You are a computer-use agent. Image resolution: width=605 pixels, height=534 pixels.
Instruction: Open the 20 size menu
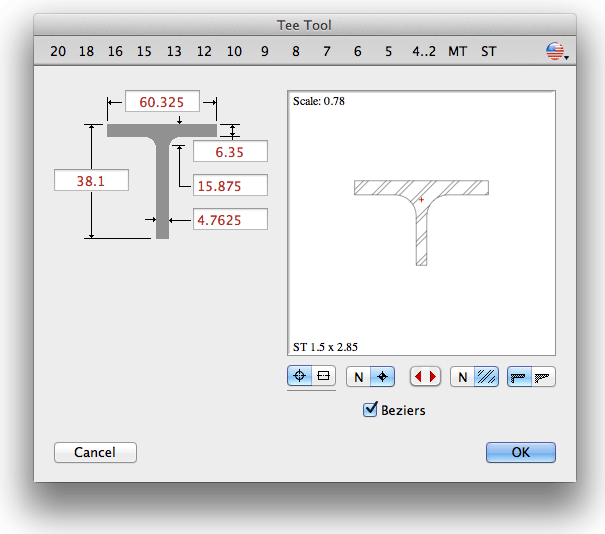pyautogui.click(x=58, y=51)
